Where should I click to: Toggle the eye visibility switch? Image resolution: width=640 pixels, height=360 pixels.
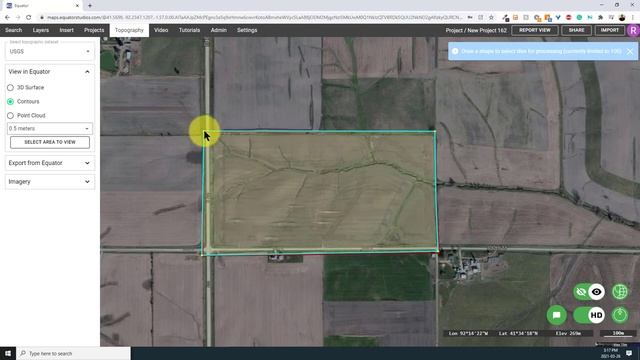pos(589,292)
